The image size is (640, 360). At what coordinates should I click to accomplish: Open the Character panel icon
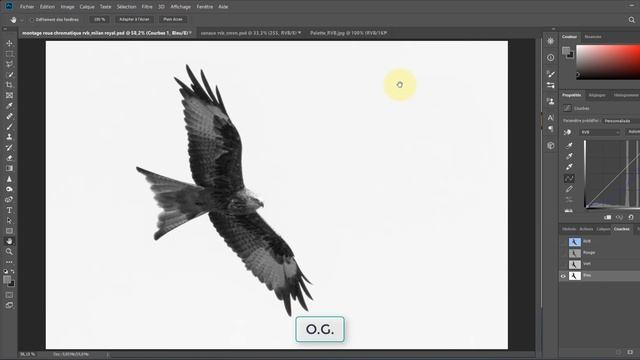pyautogui.click(x=551, y=118)
